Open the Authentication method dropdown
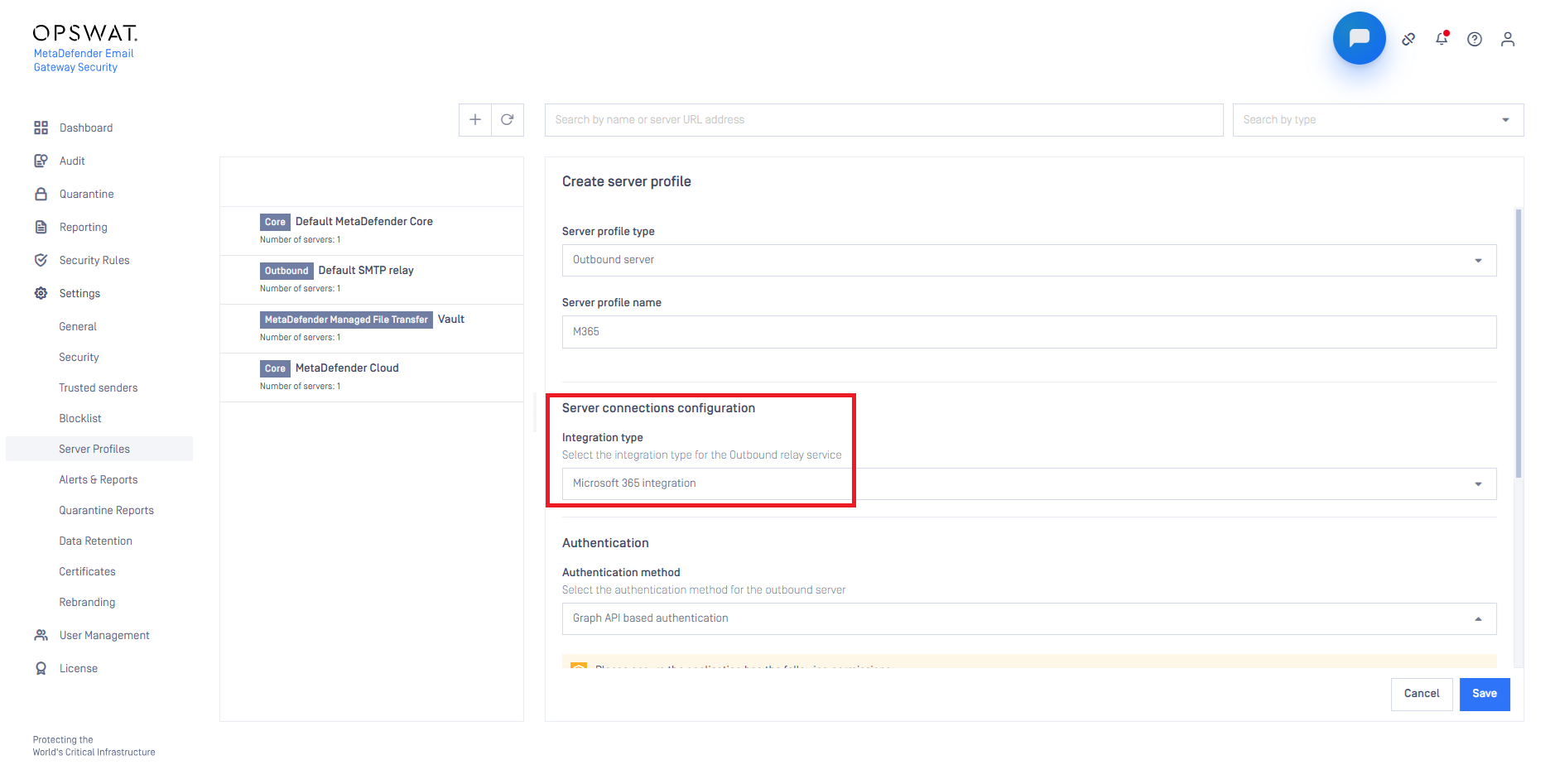The width and height of the screenshot is (1545, 784). coord(1028,618)
